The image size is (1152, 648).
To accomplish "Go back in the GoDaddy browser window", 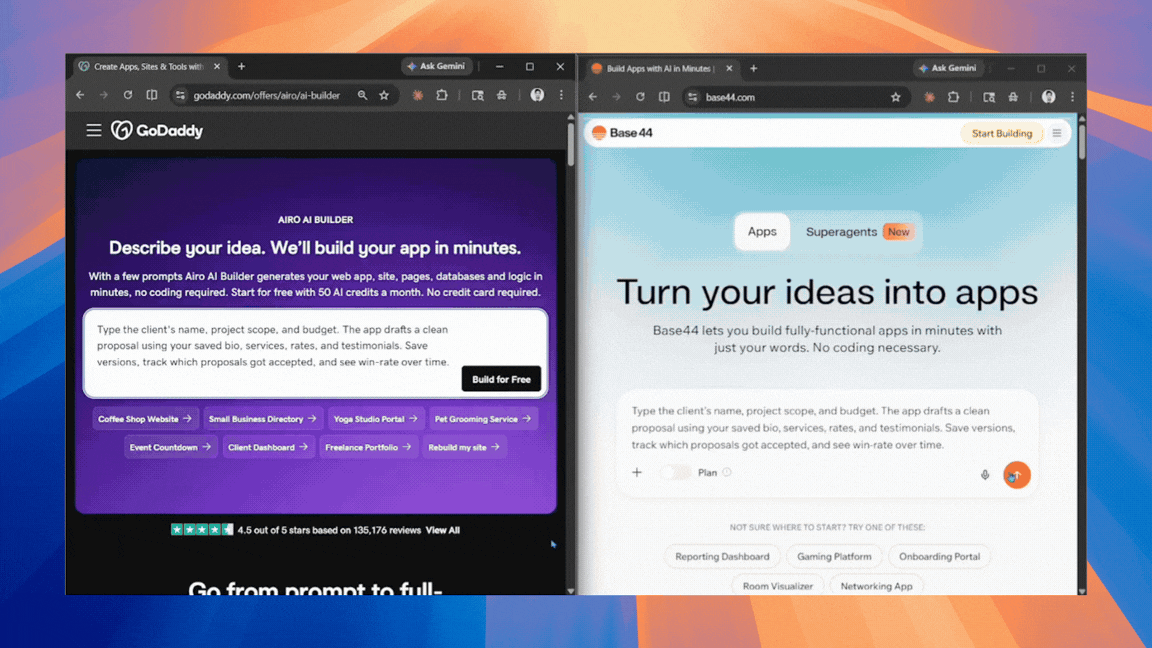I will (80, 96).
